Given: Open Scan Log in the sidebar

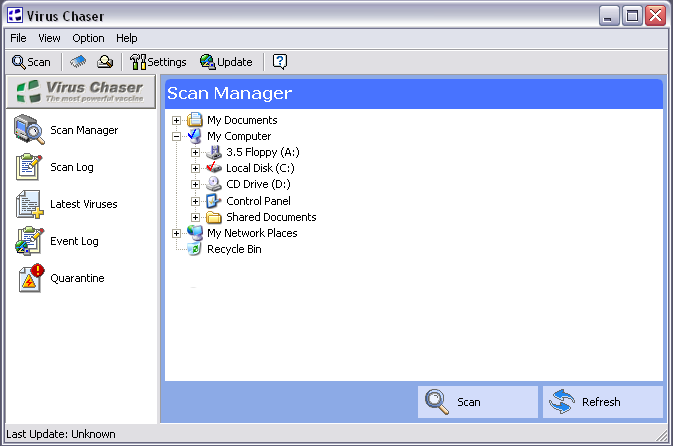Looking at the screenshot, I should tap(54, 167).
